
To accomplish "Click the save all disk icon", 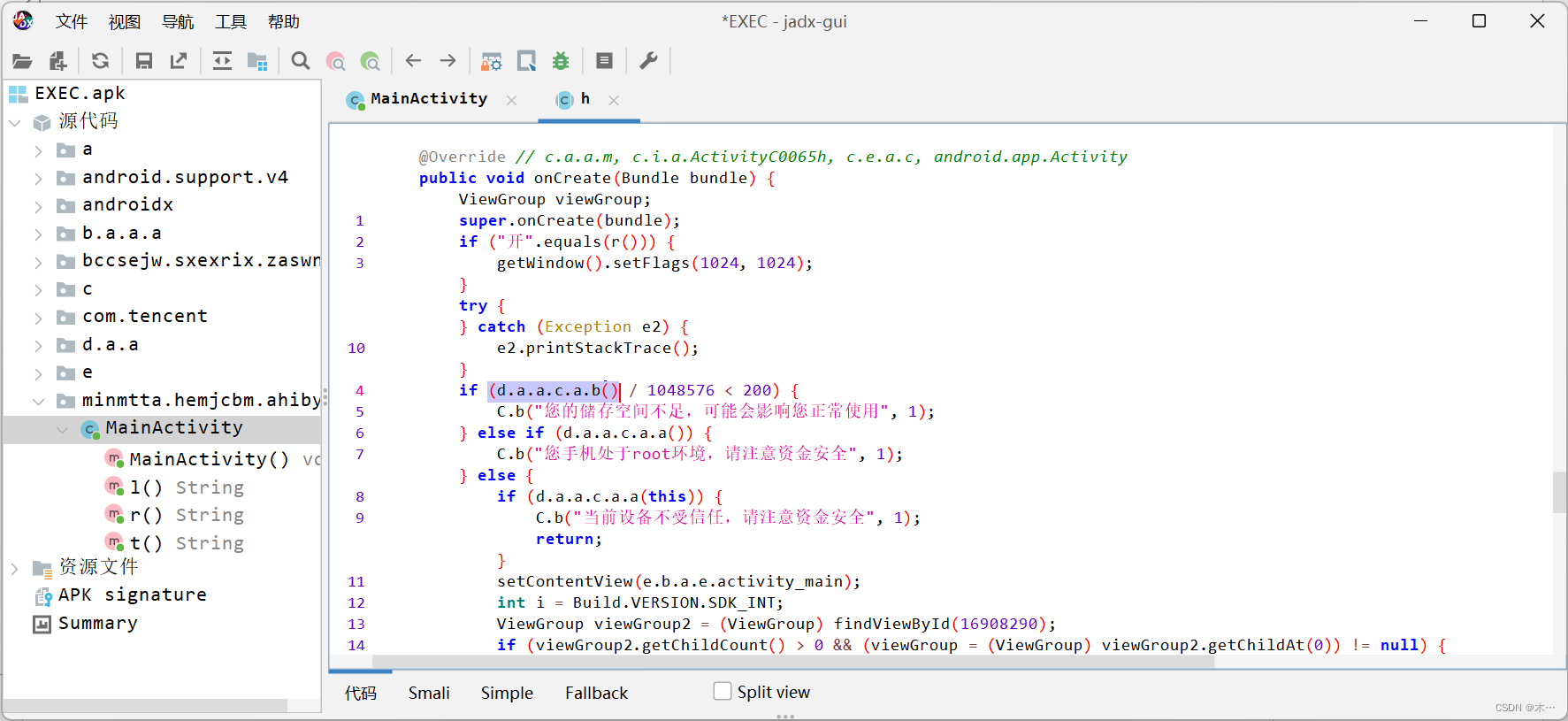I will tap(143, 61).
